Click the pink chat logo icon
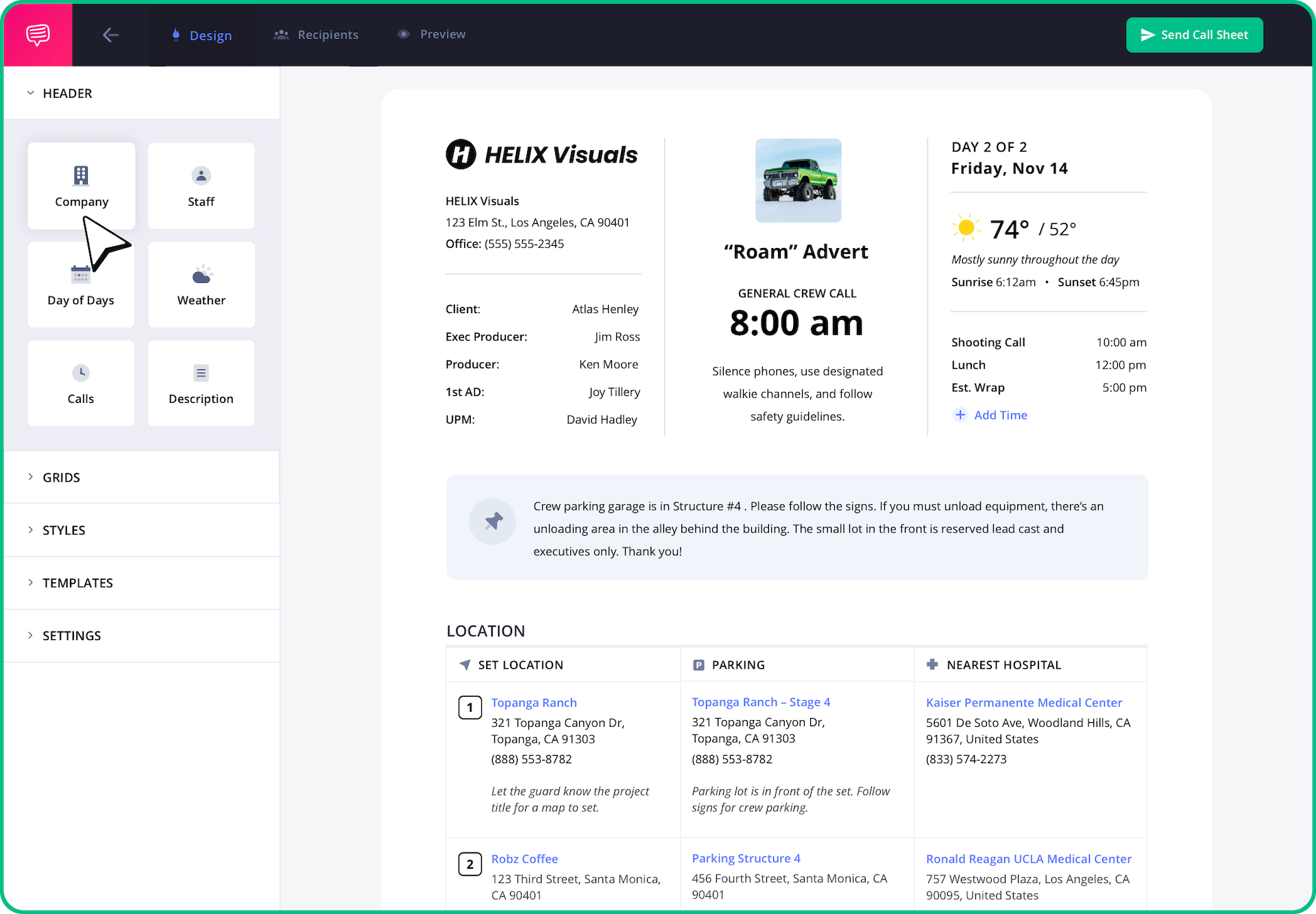This screenshot has height=914, width=1316. (38, 34)
